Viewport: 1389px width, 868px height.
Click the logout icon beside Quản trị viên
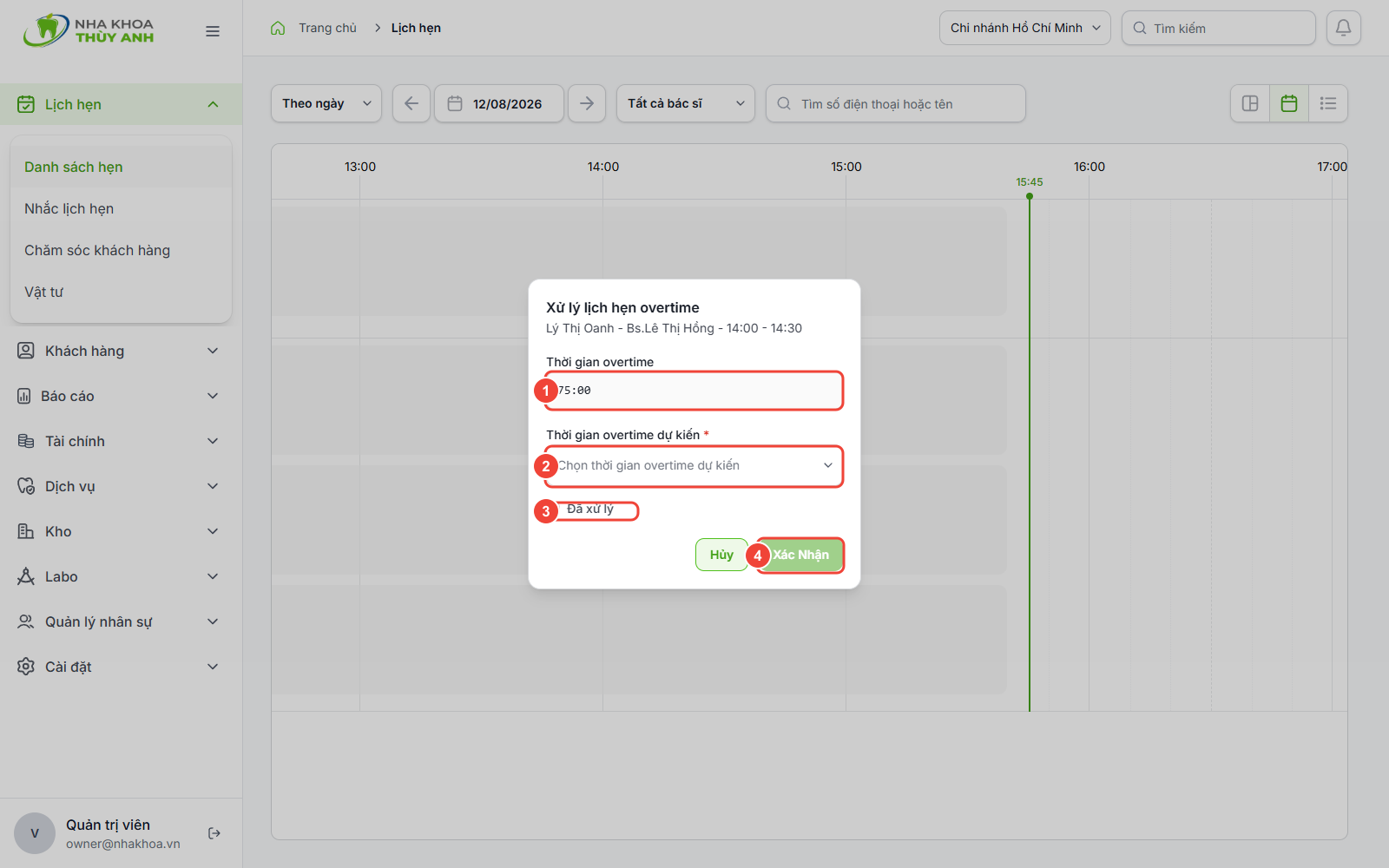tap(214, 833)
